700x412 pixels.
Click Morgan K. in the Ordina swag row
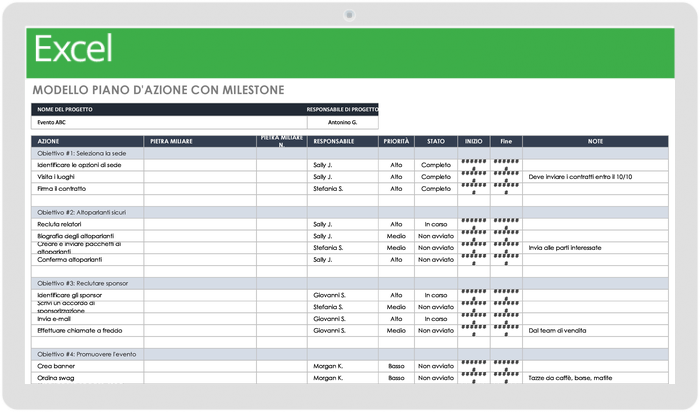pyautogui.click(x=328, y=378)
